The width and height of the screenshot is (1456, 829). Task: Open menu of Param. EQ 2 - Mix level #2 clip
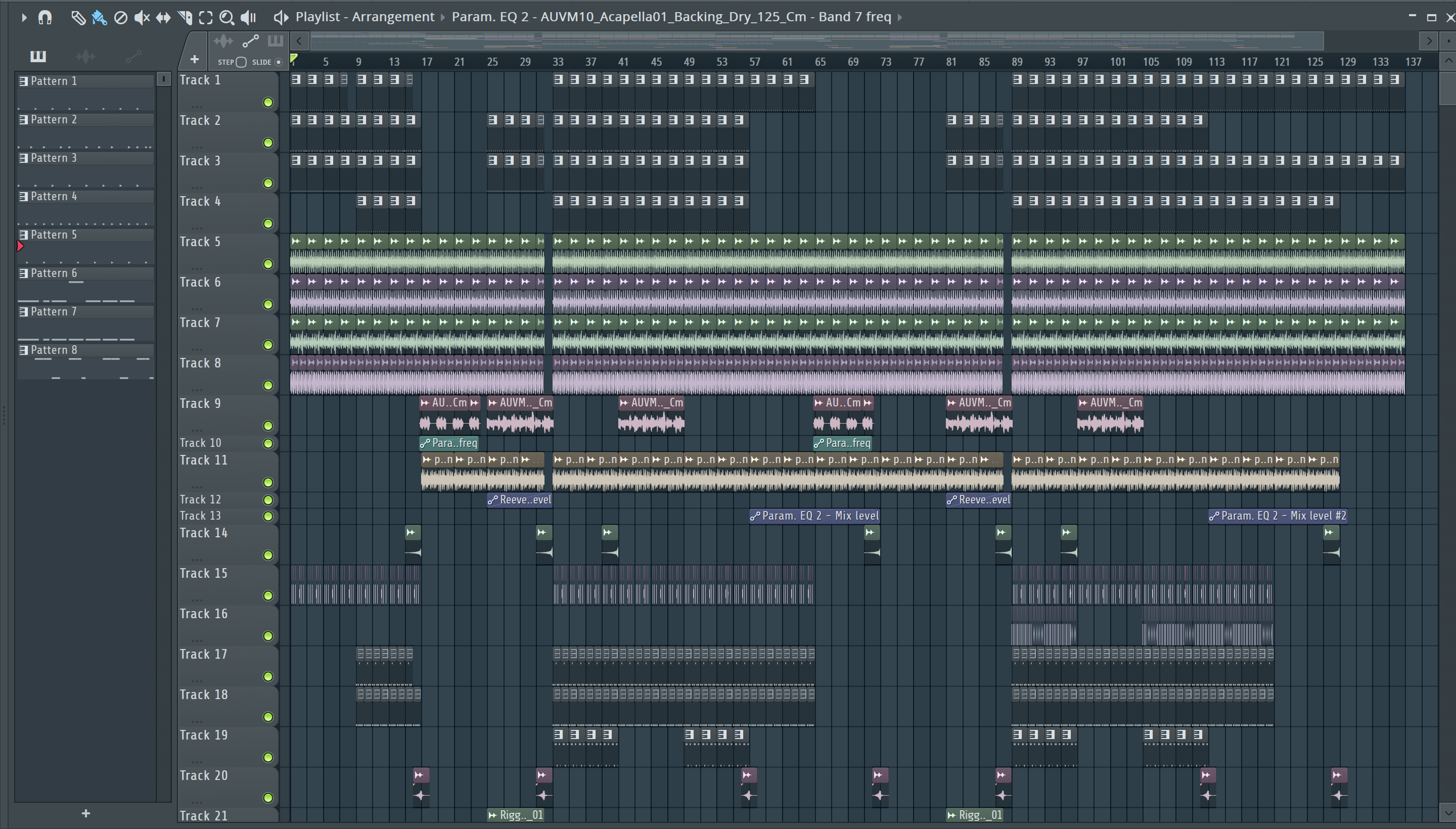pyautogui.click(x=1214, y=517)
